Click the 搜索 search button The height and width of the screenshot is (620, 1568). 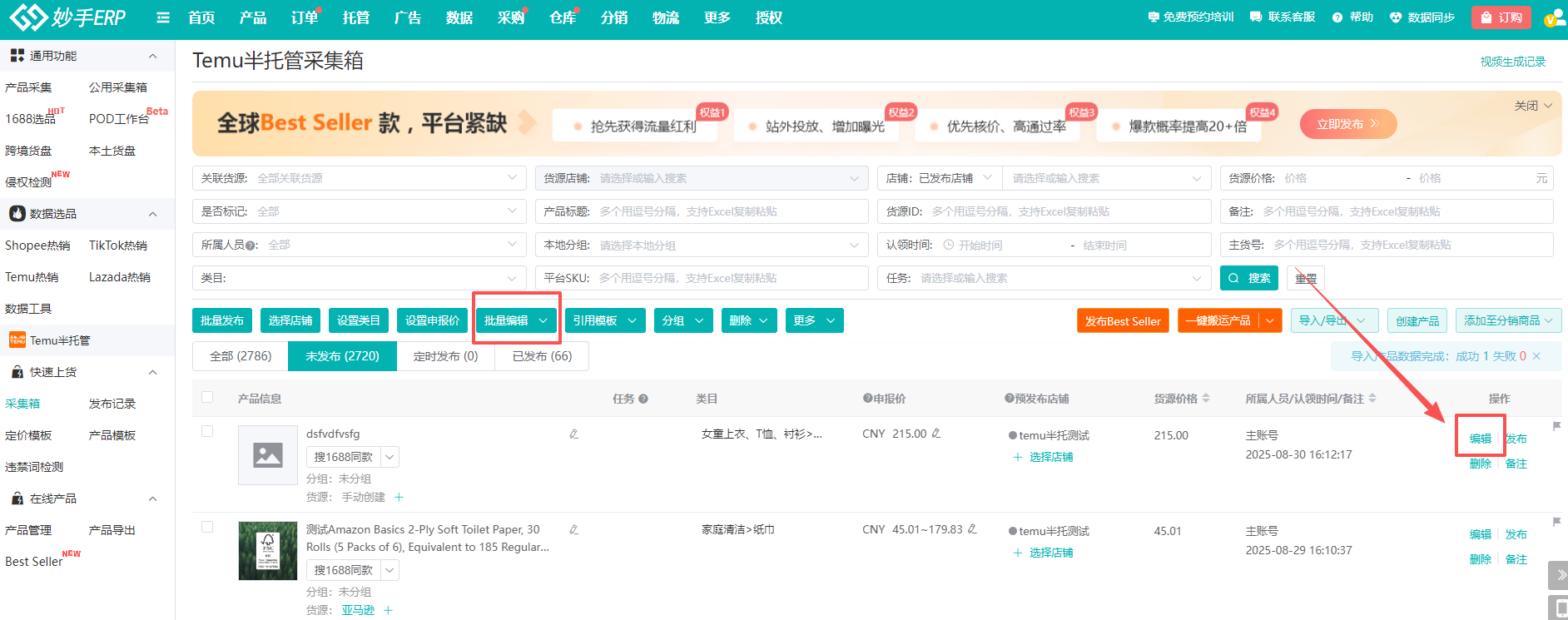(x=1249, y=278)
